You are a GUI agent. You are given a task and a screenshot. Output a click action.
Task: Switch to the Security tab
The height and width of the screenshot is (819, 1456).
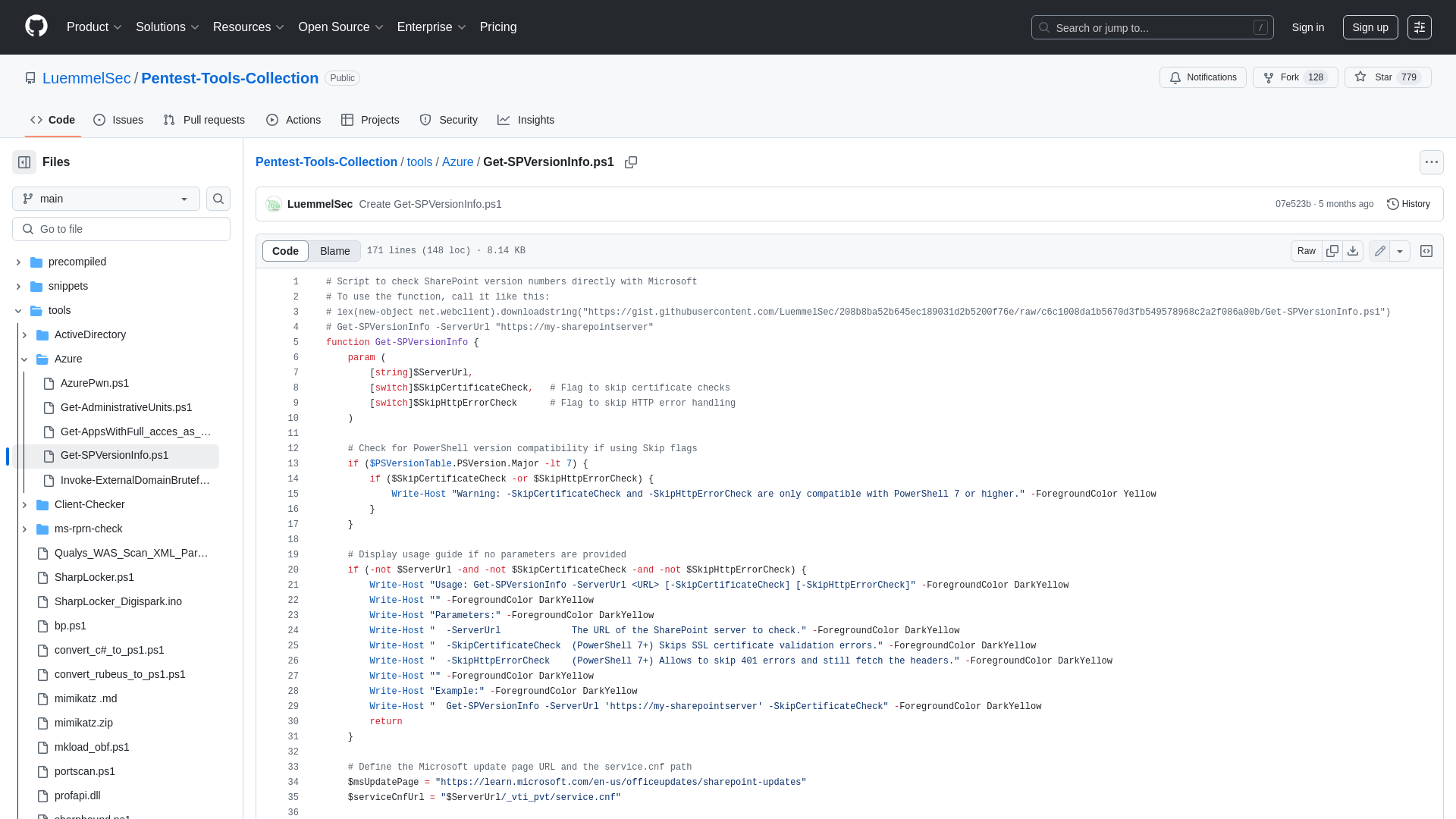448,120
